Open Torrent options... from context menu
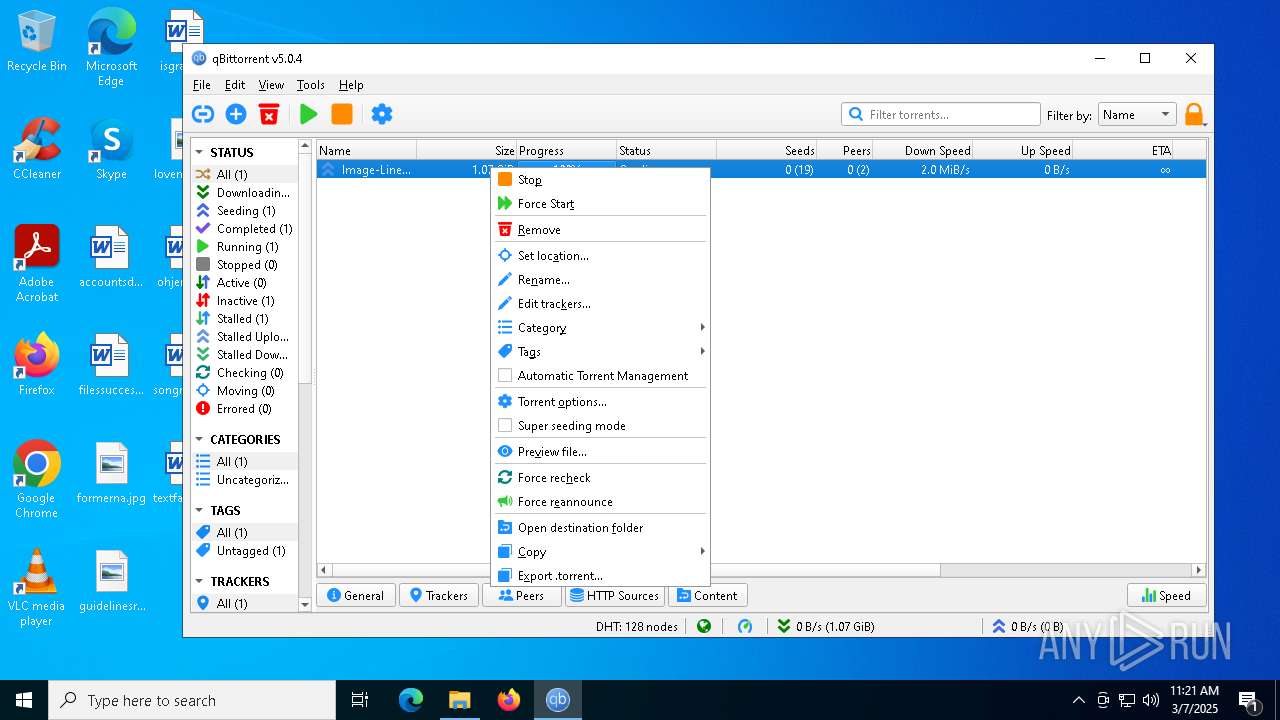Screen dimensions: 1280x720 point(600,402)
